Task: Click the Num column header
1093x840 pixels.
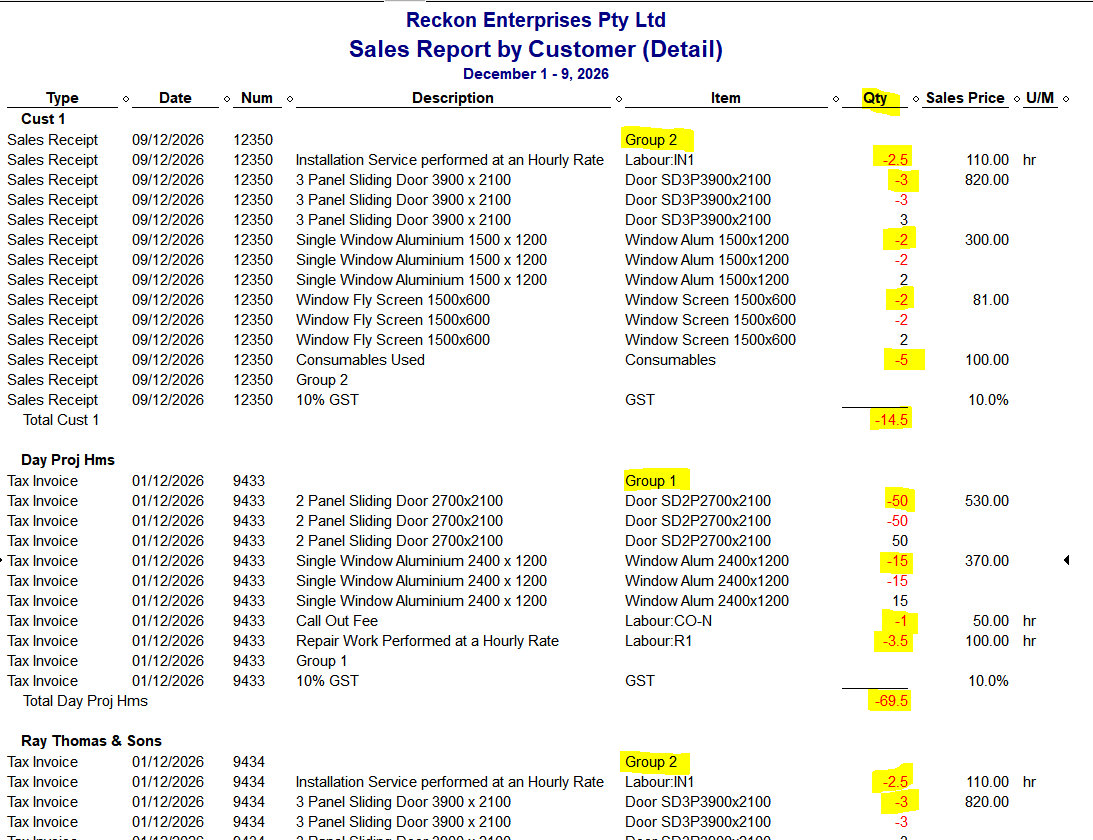Action: pyautogui.click(x=257, y=98)
